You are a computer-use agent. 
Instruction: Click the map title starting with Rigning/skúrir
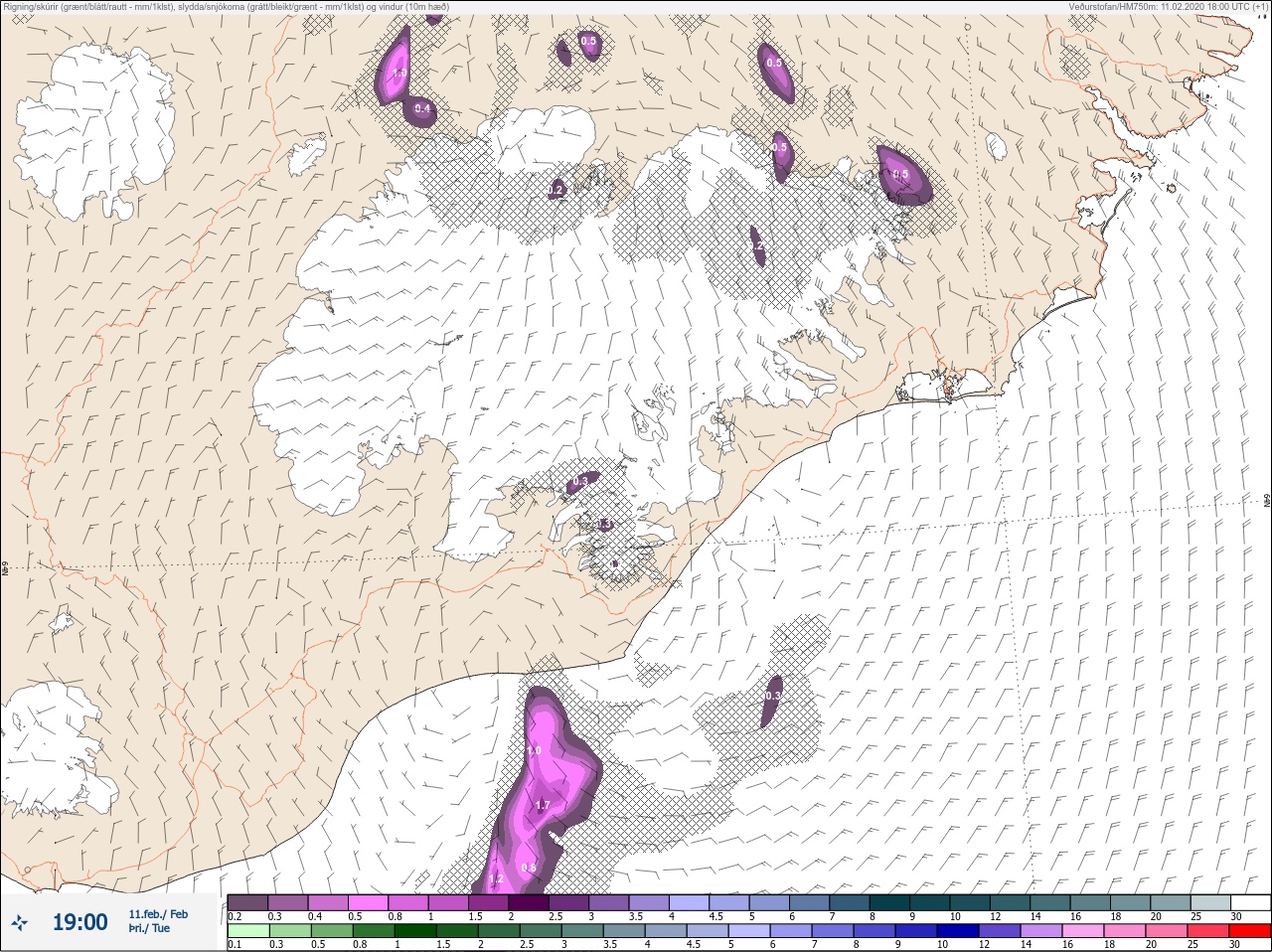click(225, 6)
